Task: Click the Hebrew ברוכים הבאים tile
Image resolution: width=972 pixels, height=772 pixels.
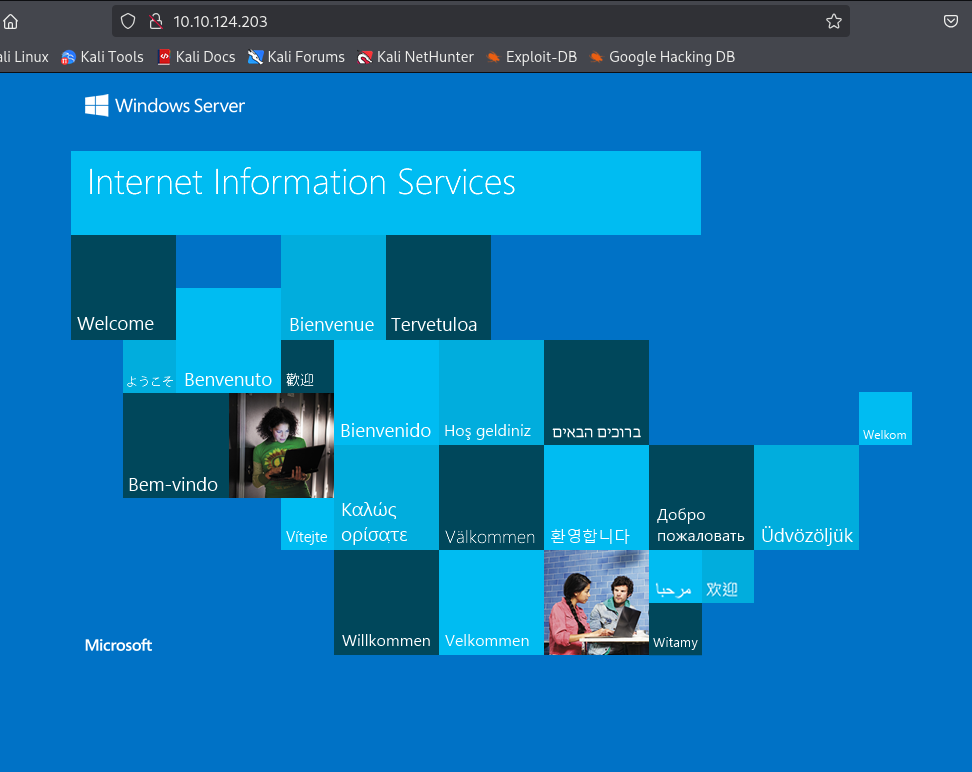Action: coord(596,393)
